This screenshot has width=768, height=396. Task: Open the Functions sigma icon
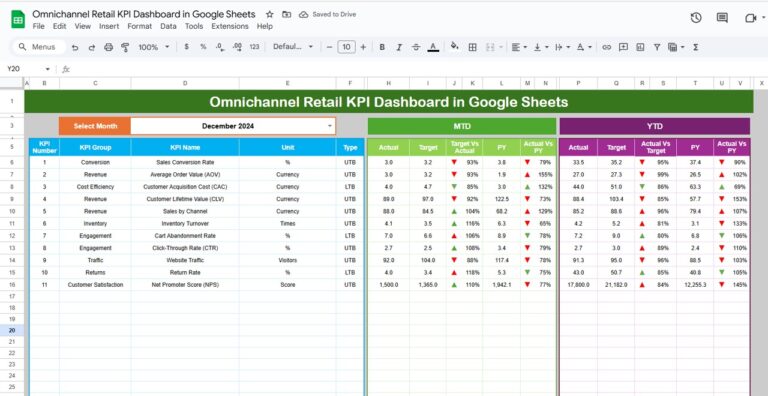696,47
